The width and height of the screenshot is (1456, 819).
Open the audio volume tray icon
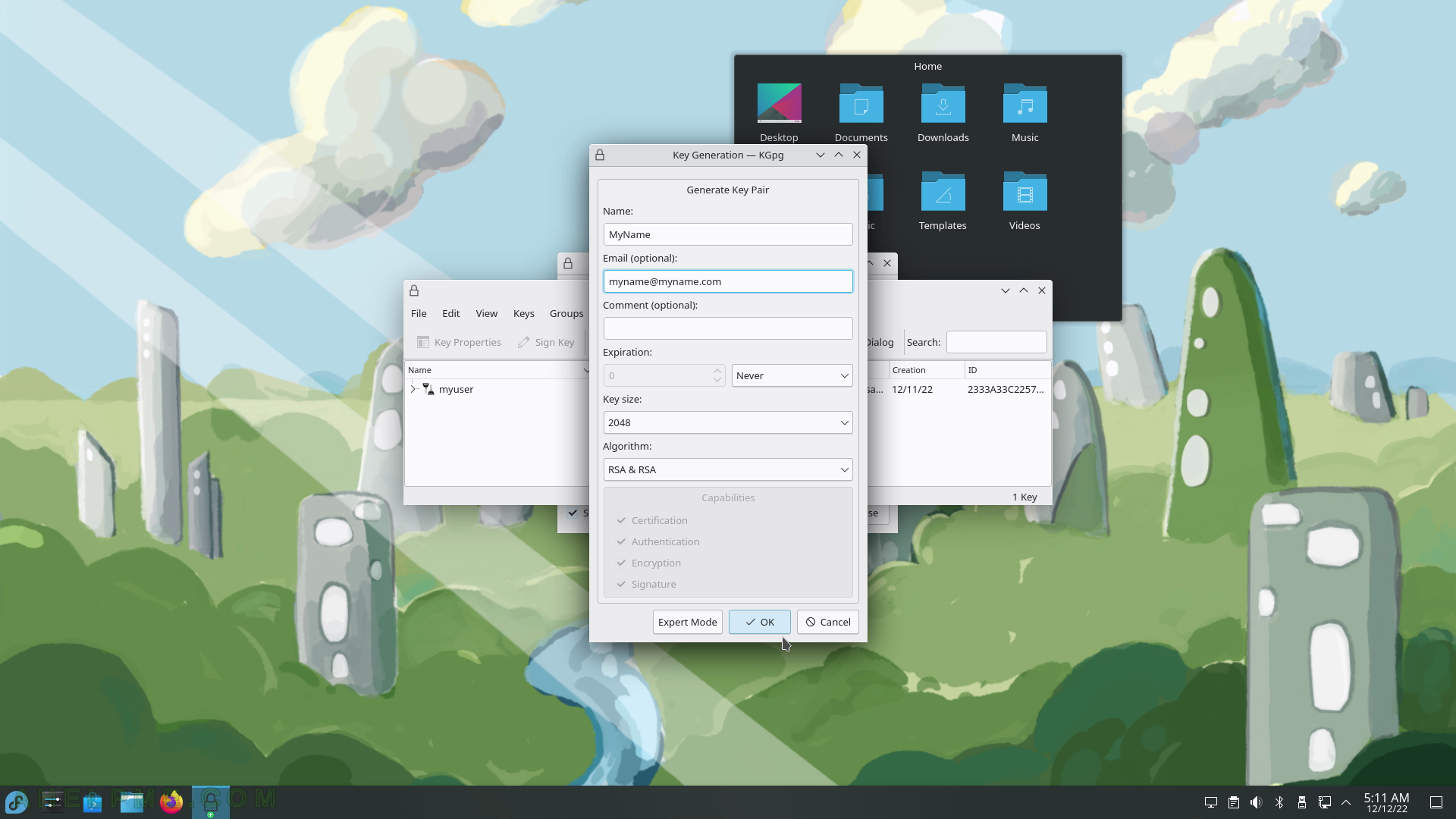(x=1257, y=802)
